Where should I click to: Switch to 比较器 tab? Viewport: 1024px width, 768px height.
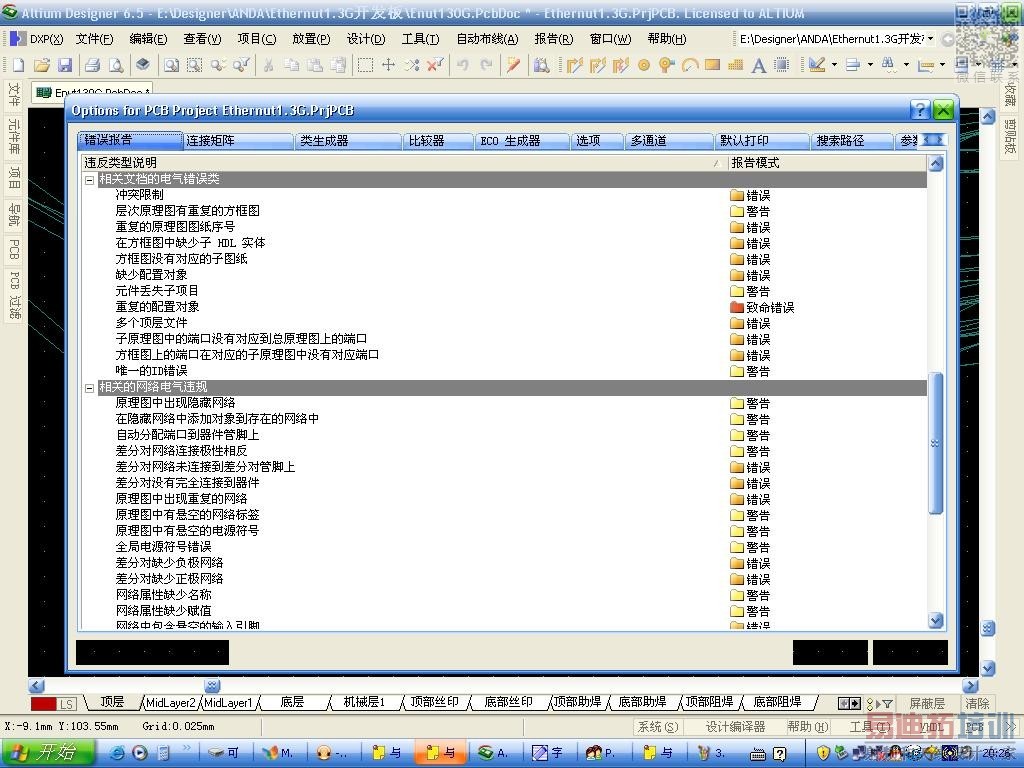pyautogui.click(x=438, y=140)
